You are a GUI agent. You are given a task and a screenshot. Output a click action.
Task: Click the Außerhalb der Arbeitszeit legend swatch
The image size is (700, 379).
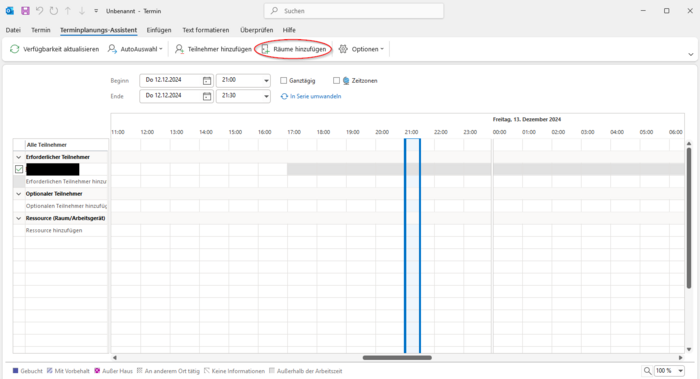[x=271, y=371]
